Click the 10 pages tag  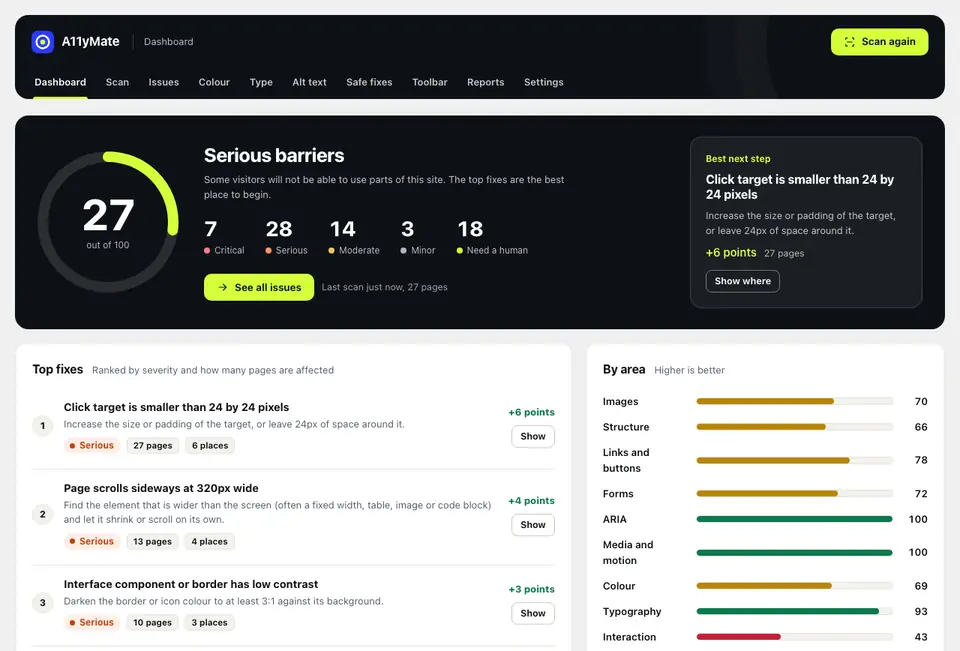click(152, 622)
